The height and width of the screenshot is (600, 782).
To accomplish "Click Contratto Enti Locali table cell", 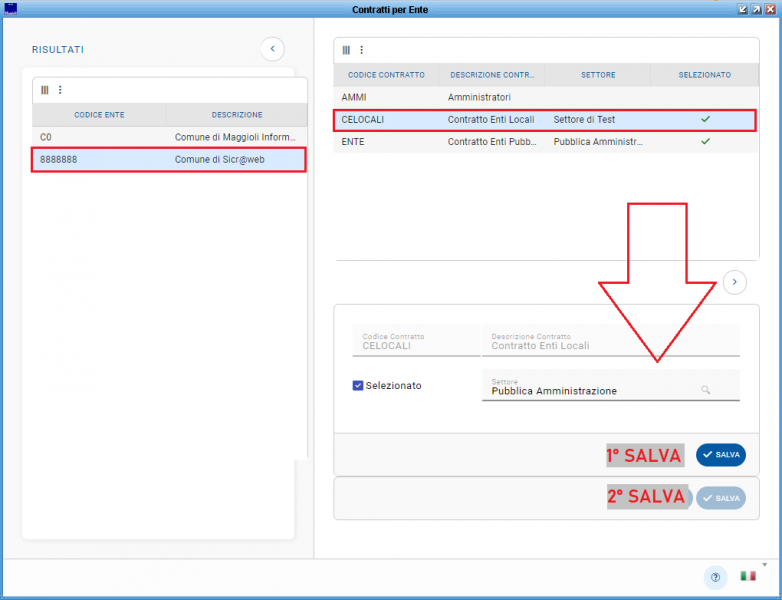I will pyautogui.click(x=491, y=120).
